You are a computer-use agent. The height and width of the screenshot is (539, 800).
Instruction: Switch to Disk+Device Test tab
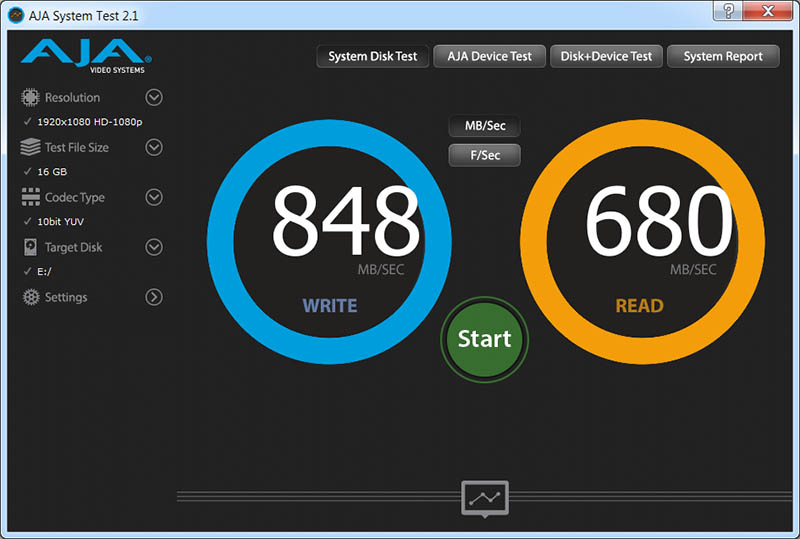pos(606,56)
